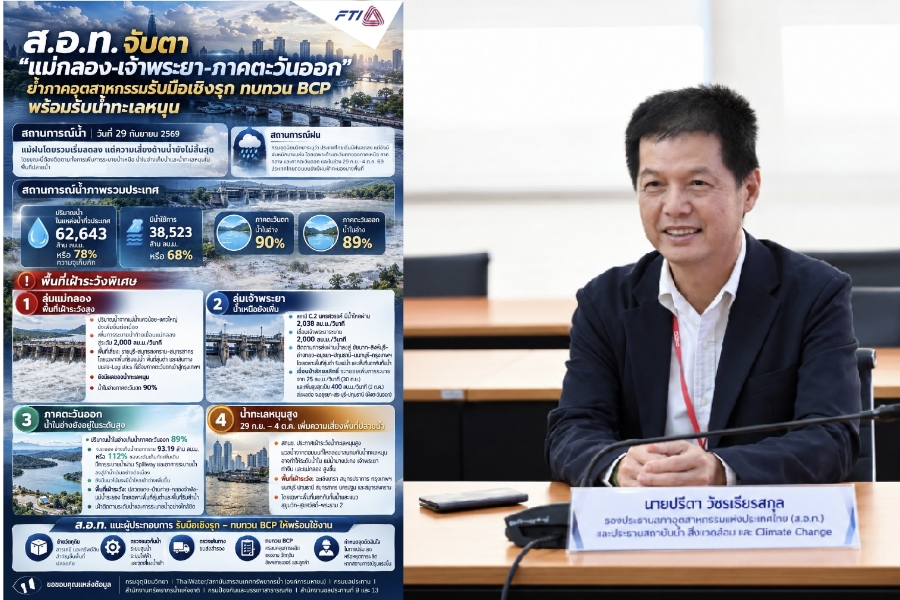Click the "ขอขอบคุณแหล่งข้อมูล" credit label
900x600 pixels.
79,584
